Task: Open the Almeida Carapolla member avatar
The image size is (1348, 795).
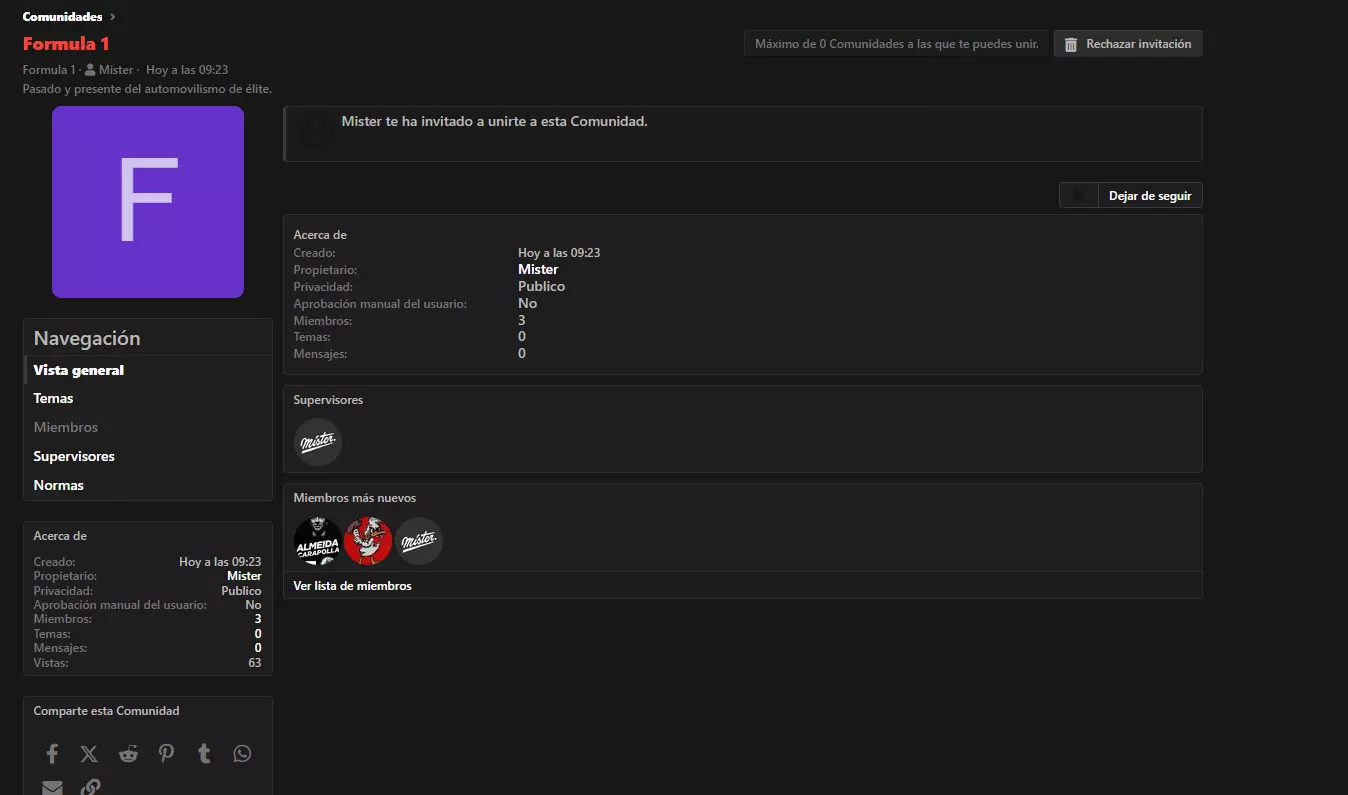Action: point(318,541)
